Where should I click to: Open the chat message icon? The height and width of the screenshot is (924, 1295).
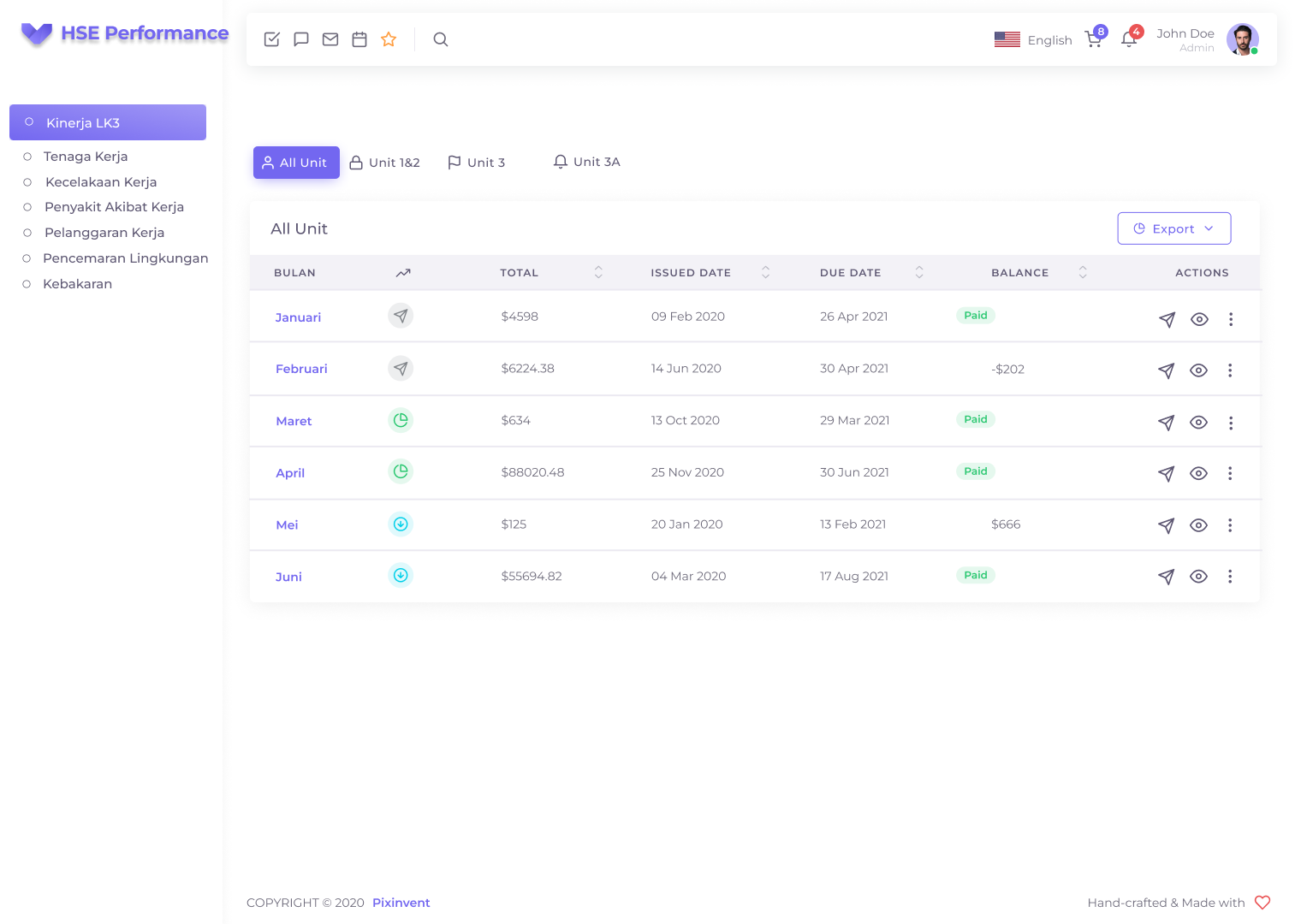[301, 39]
